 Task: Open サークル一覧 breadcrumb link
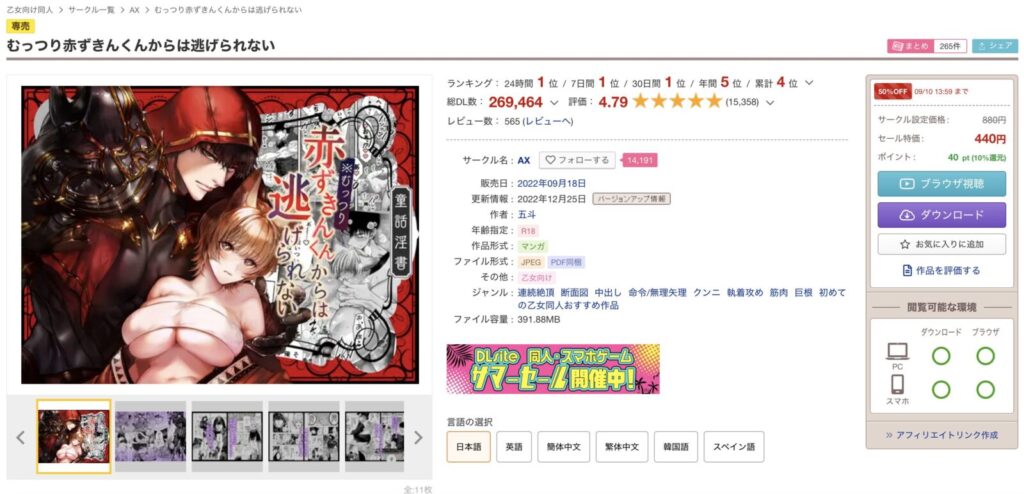93,10
